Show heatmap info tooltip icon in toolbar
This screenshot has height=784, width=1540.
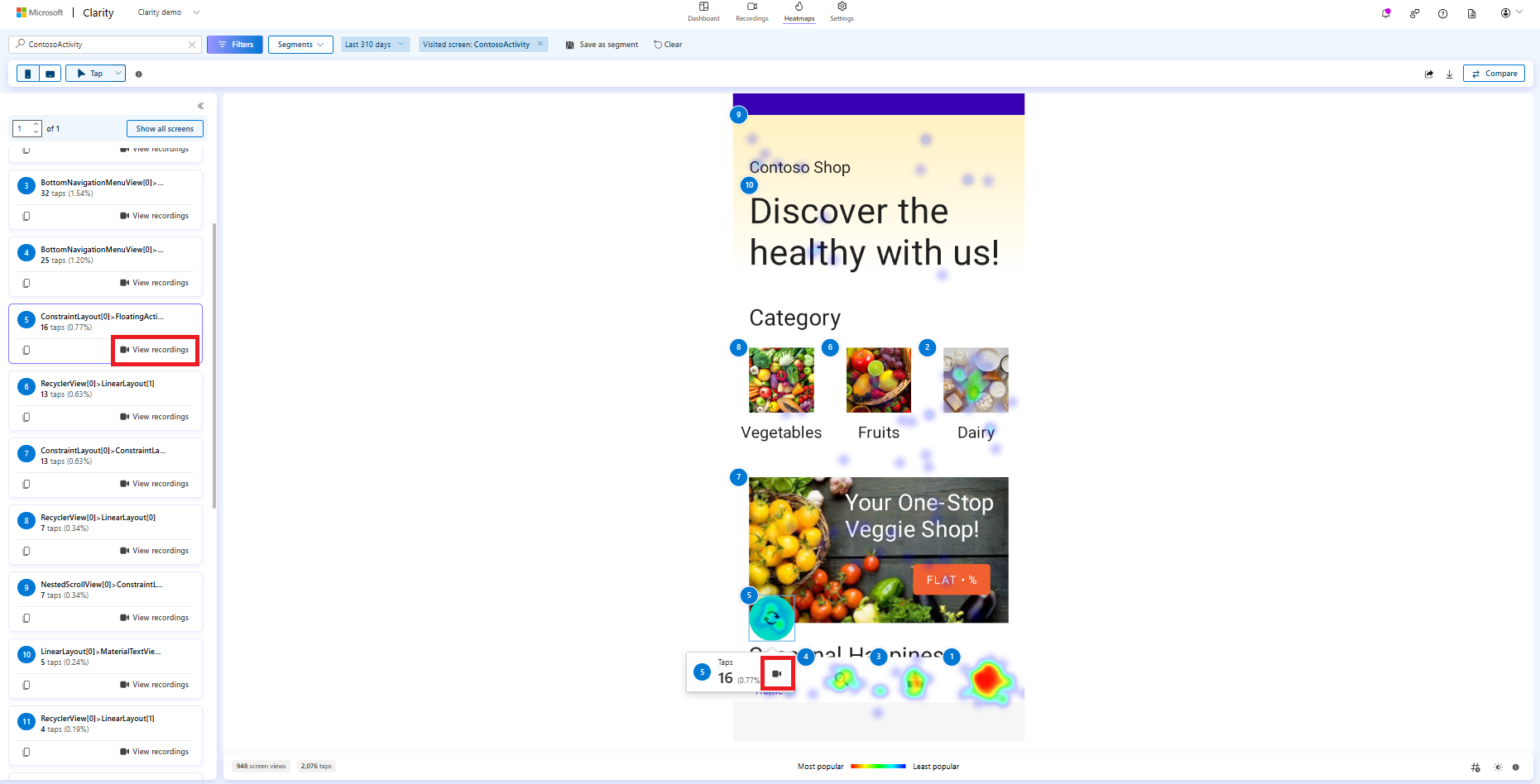(x=138, y=74)
